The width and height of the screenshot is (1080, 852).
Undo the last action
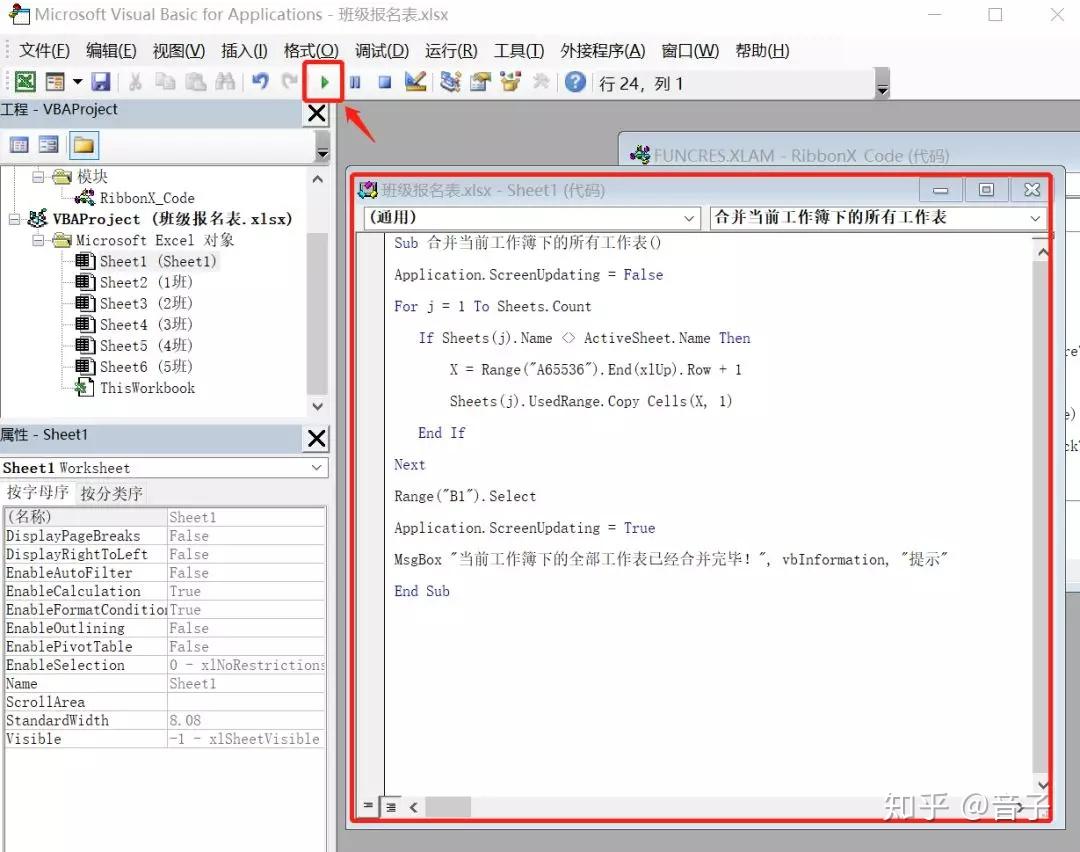coord(260,82)
